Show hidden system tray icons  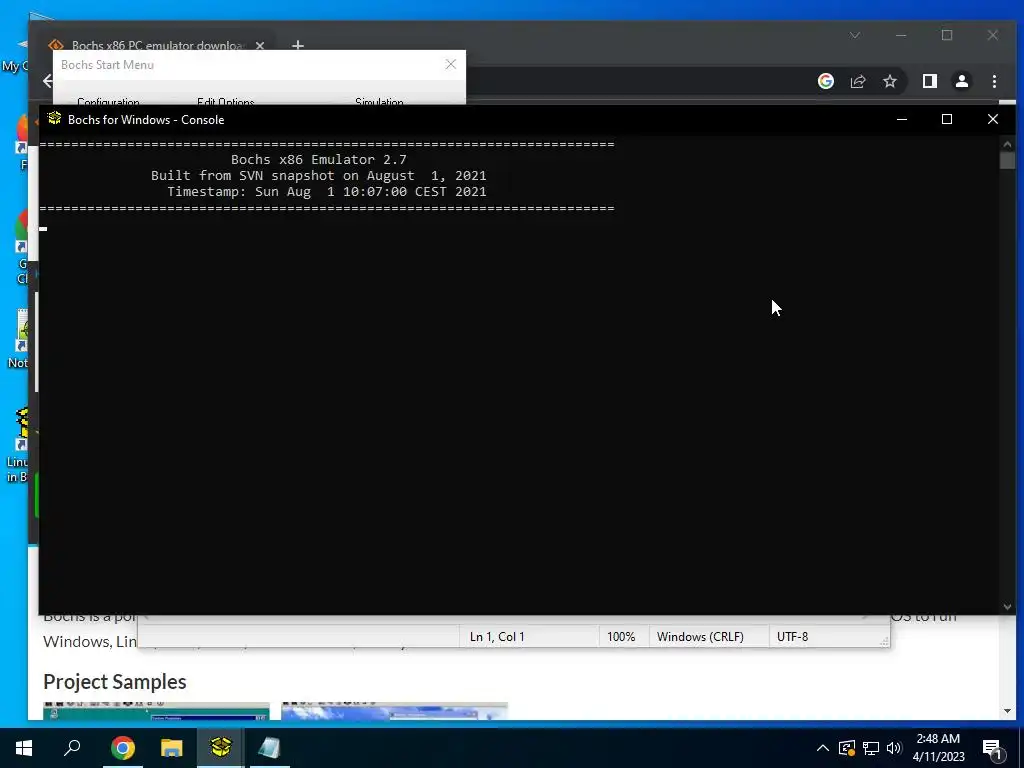click(x=823, y=748)
